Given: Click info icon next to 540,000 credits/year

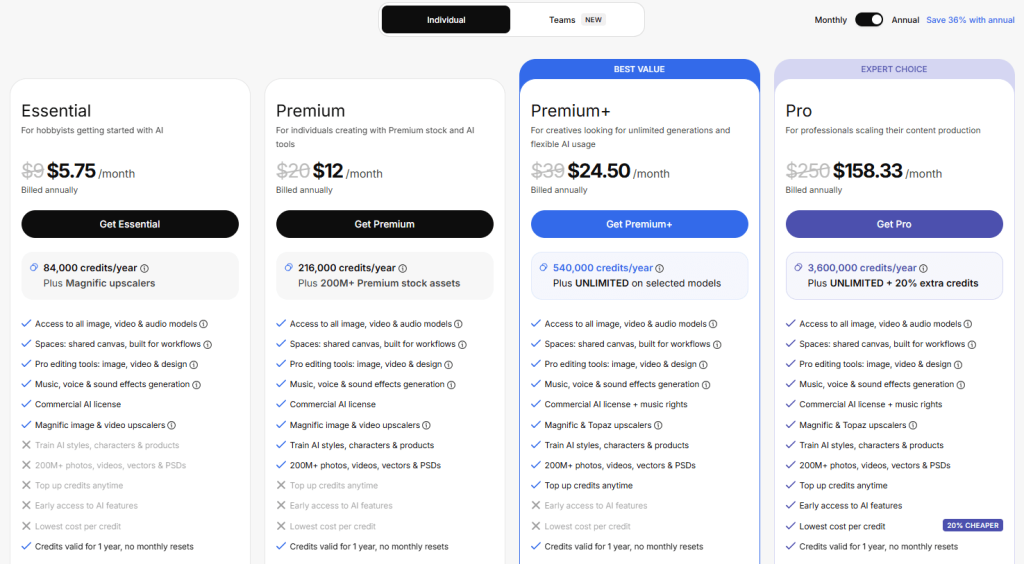Looking at the screenshot, I should (x=659, y=268).
